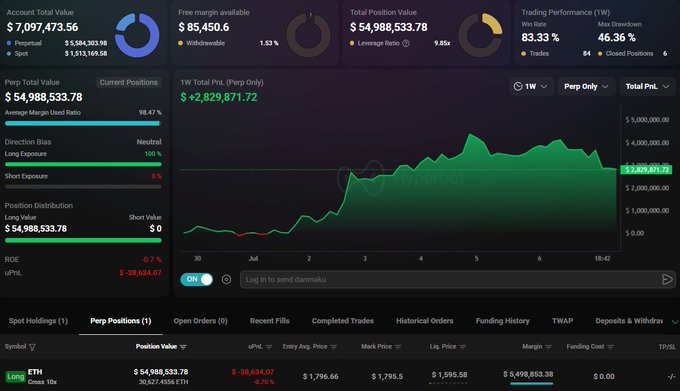Click the Current Positions button
The image size is (680, 391).
[x=128, y=82]
